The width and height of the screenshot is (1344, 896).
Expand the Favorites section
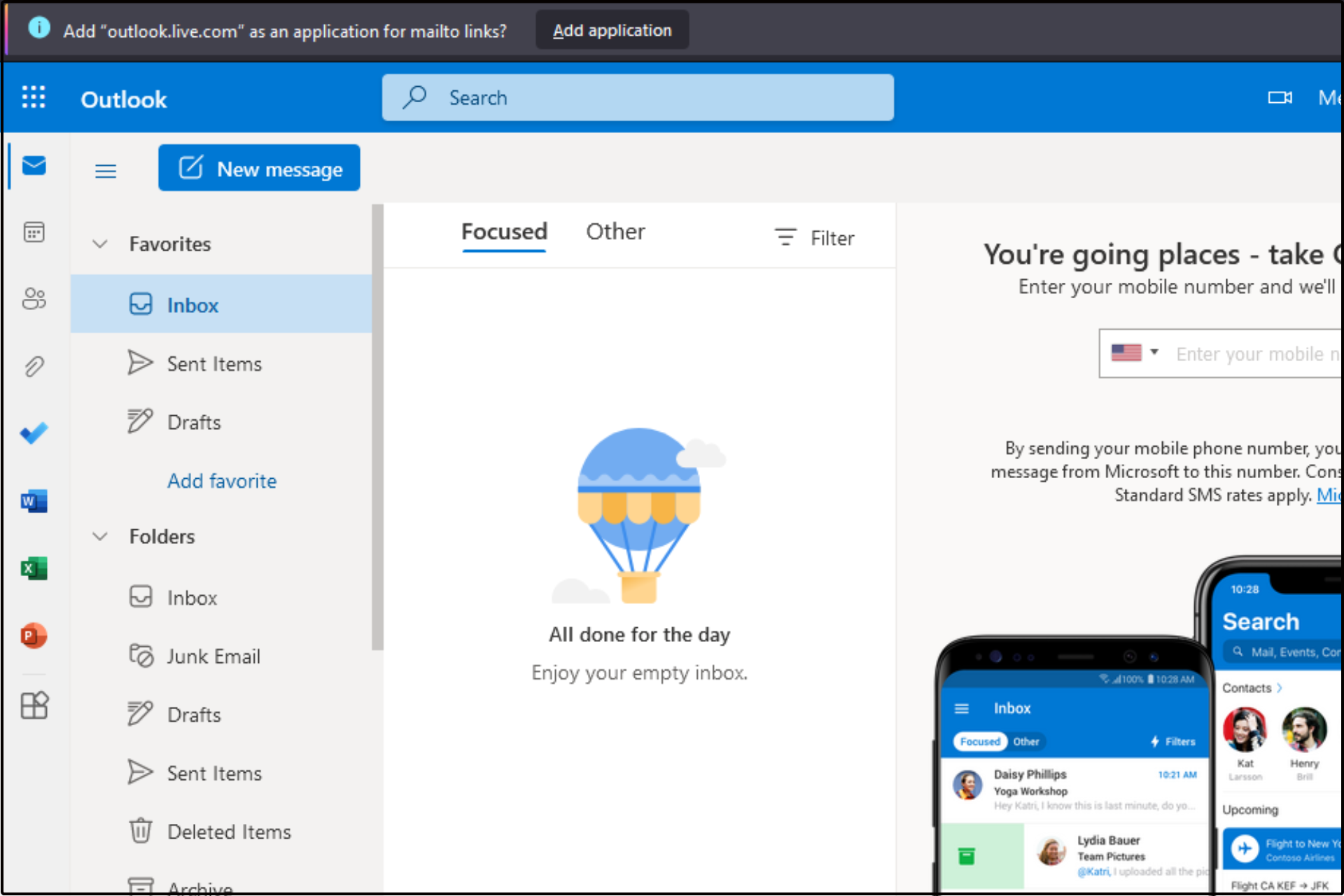click(x=100, y=243)
